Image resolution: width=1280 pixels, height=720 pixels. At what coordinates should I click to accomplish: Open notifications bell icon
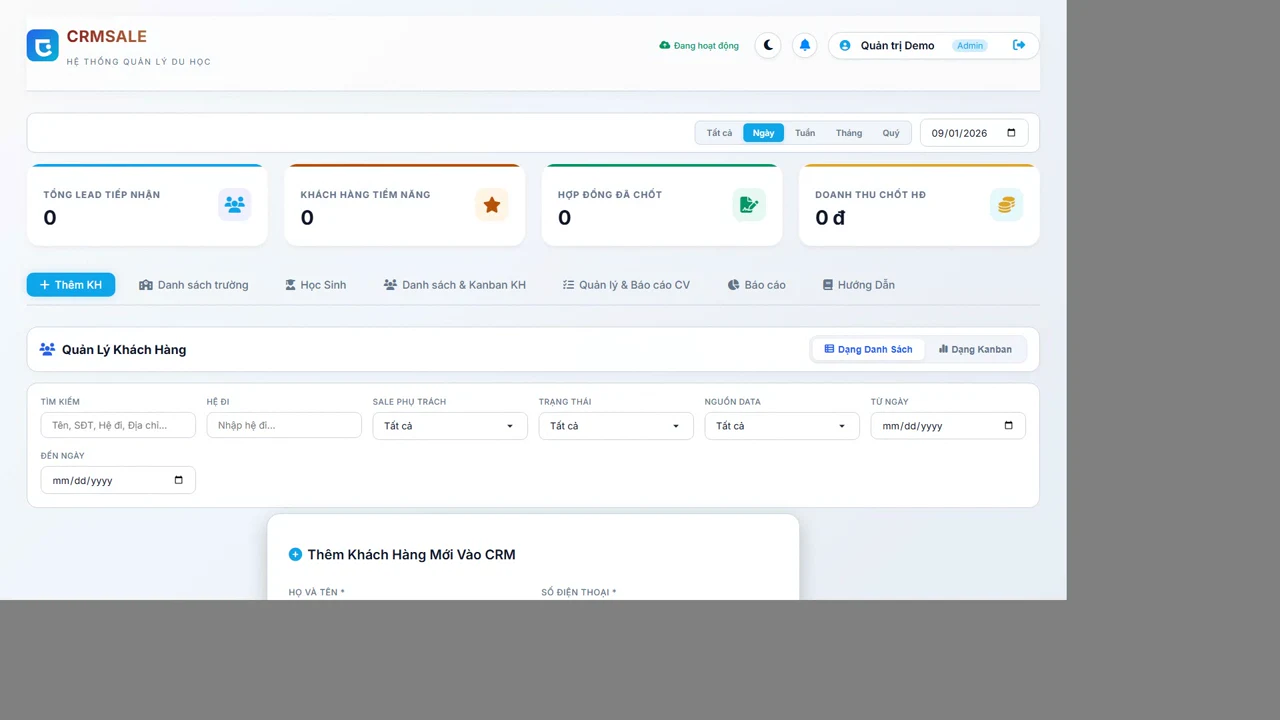click(805, 45)
